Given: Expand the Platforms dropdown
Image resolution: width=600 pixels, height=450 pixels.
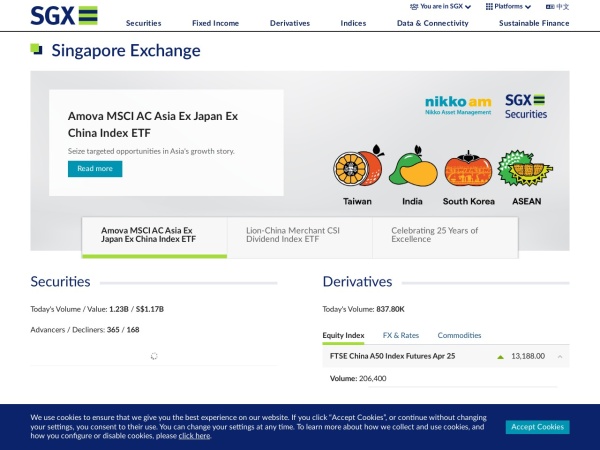Looking at the screenshot, I should pos(508,7).
